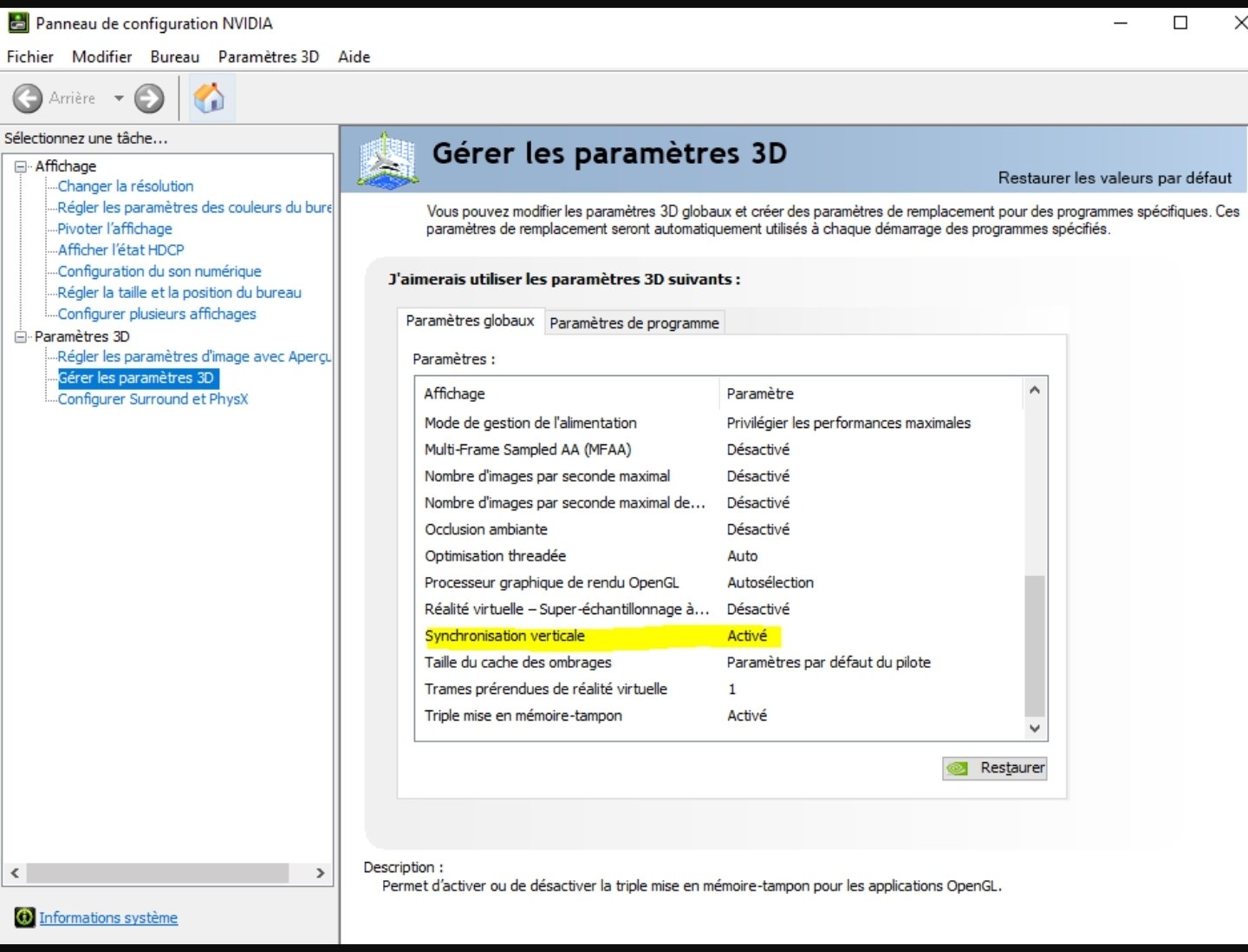
Task: Open Configuration du son numérique
Action: 159,271
